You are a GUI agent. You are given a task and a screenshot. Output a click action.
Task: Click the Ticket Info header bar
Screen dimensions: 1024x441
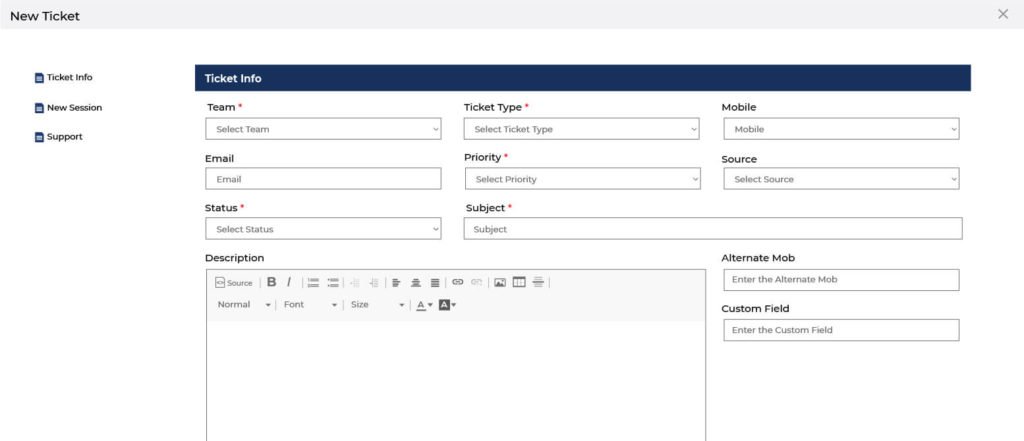pos(583,78)
